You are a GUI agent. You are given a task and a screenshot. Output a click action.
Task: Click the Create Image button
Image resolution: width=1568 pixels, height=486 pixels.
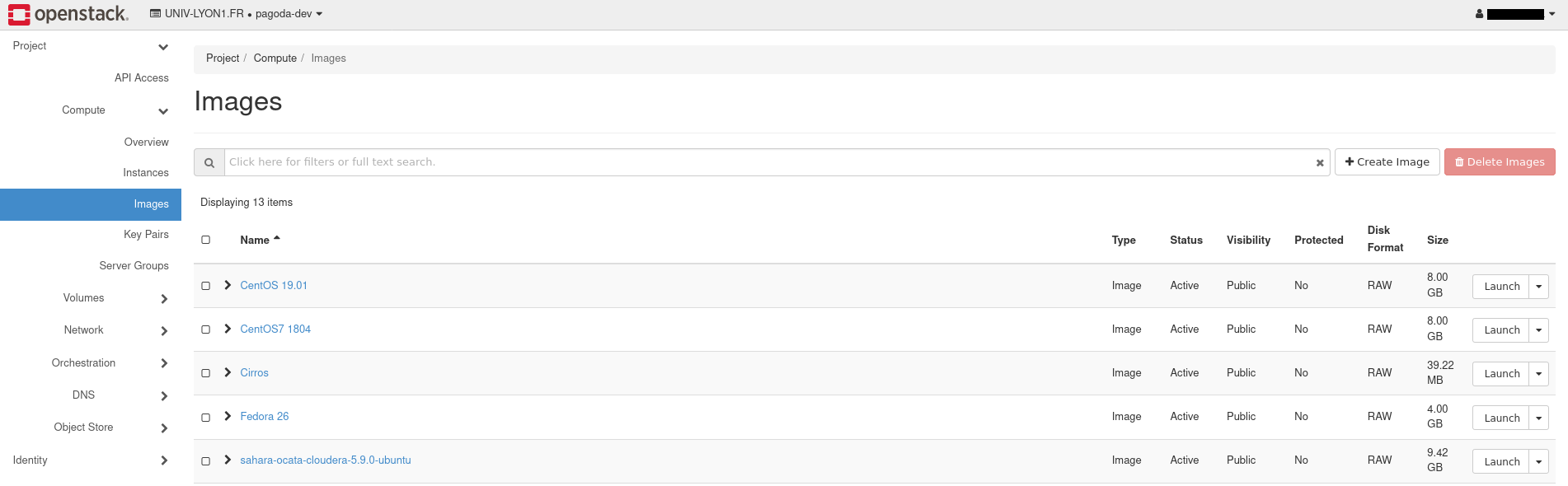[x=1387, y=162]
